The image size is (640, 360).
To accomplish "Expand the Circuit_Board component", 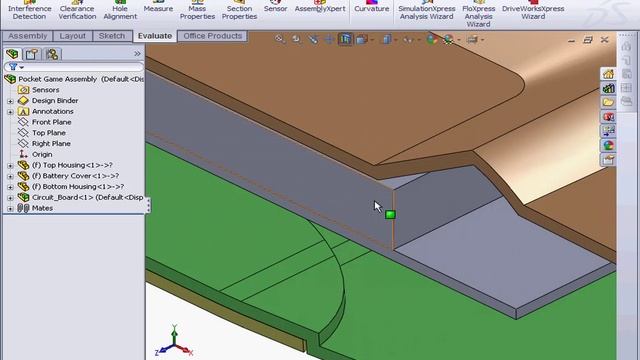I will coord(10,198).
